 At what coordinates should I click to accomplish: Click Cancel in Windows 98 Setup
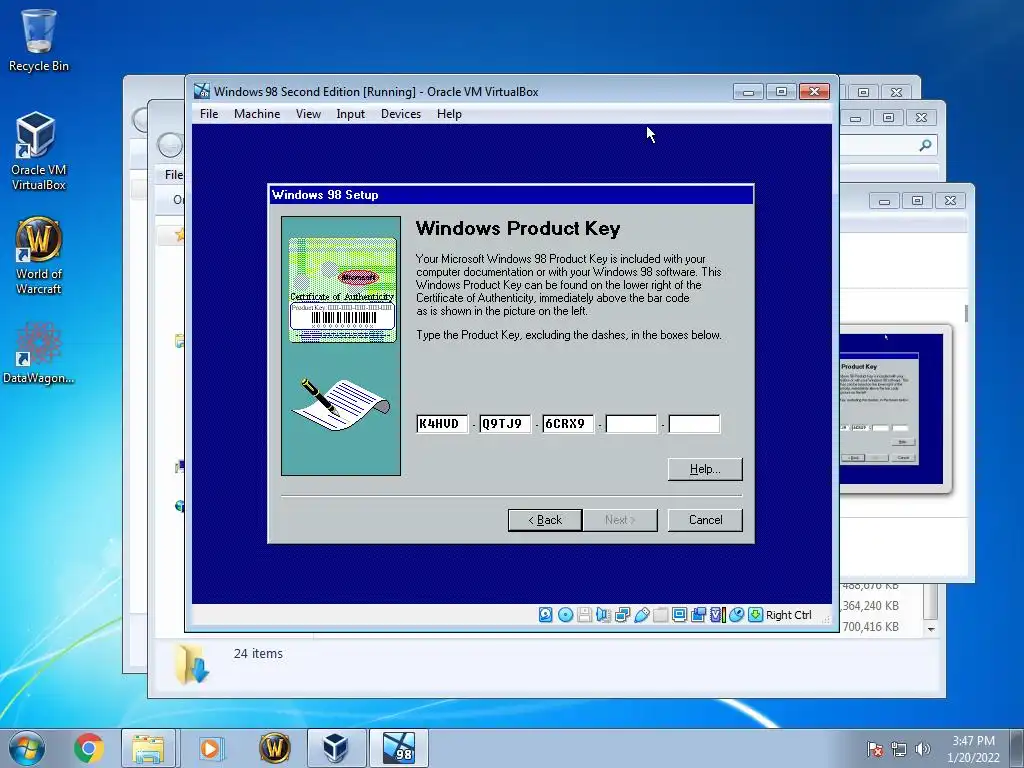click(705, 520)
